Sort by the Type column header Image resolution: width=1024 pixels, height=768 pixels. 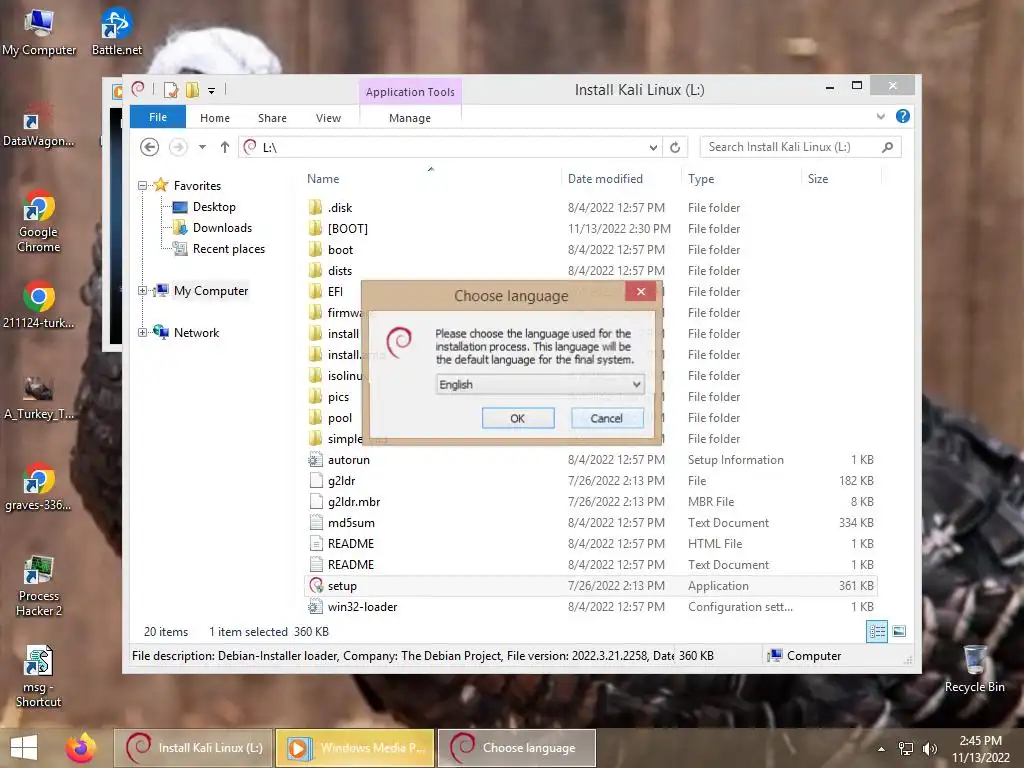pos(741,179)
